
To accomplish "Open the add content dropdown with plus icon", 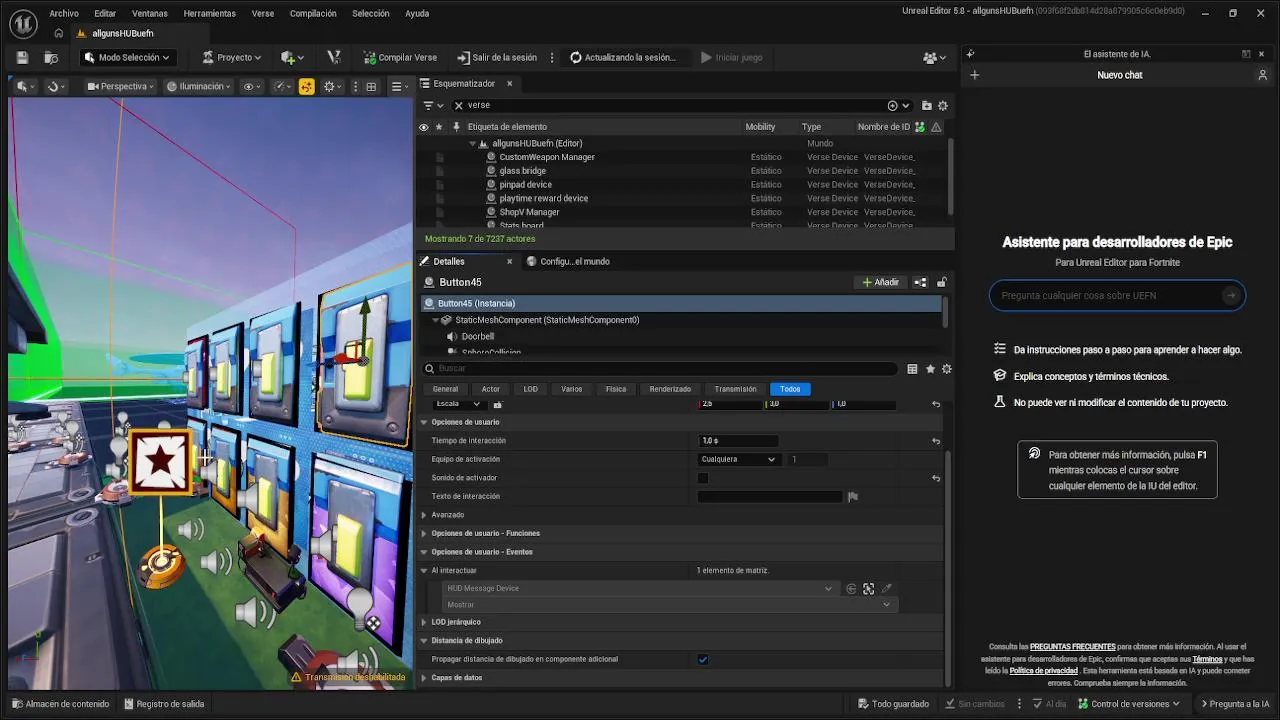I will (293, 57).
